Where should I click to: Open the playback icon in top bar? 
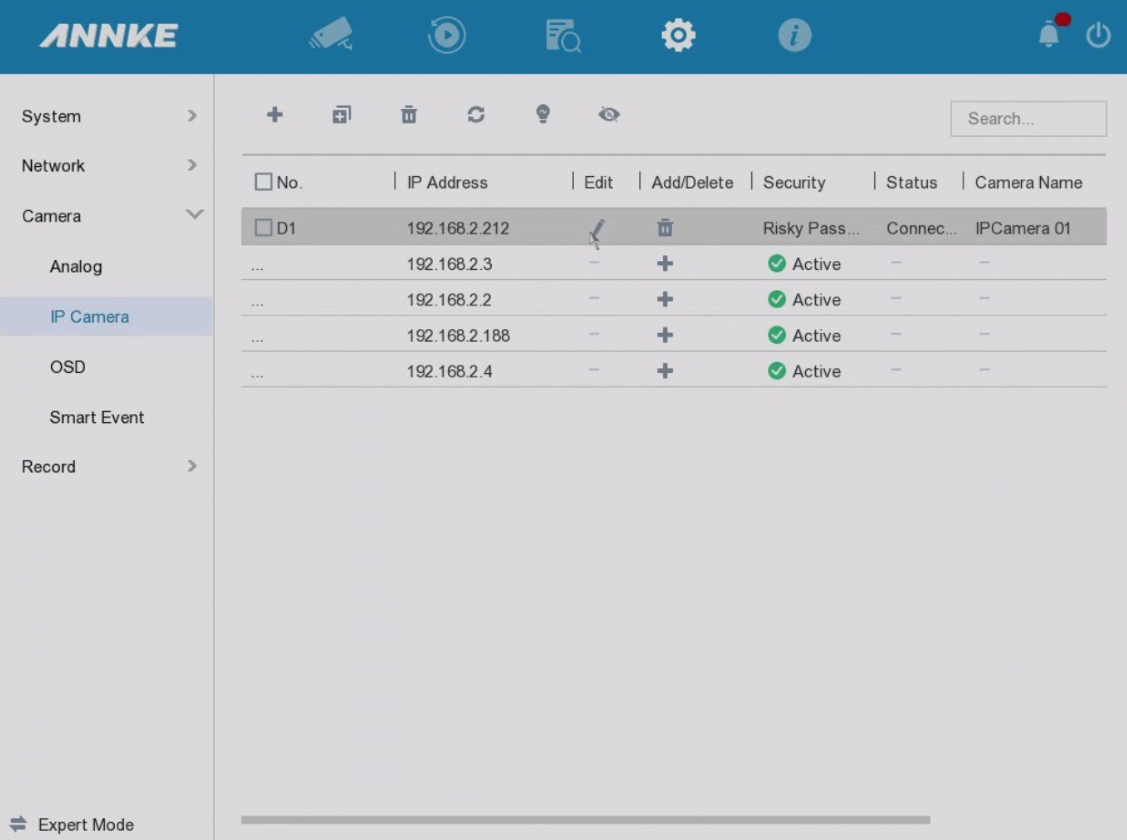[x=449, y=36]
